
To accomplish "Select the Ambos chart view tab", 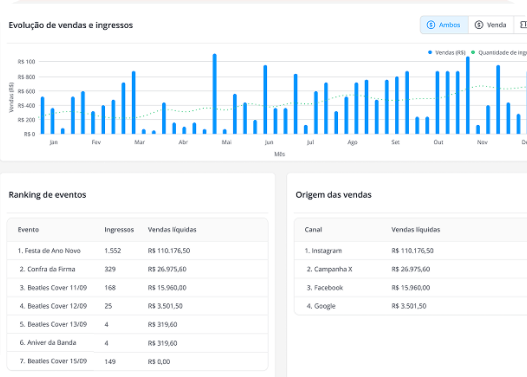I will (x=444, y=25).
